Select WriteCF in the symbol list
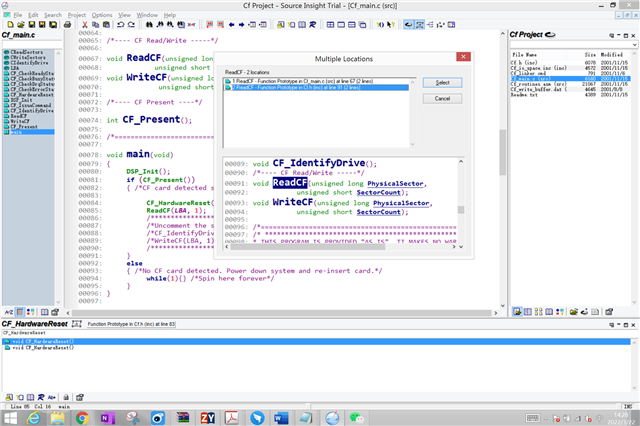This screenshot has height=426, width=640. click(x=20, y=121)
